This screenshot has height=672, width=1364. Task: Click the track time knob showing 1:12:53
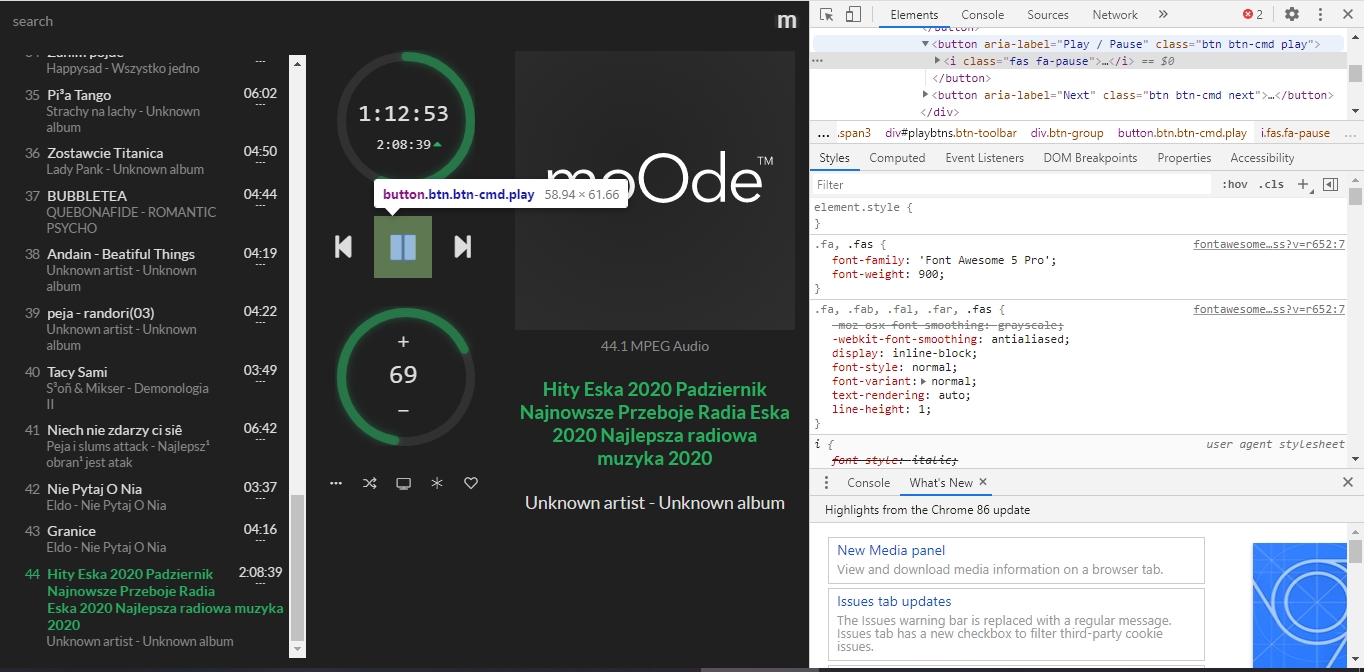click(x=404, y=114)
